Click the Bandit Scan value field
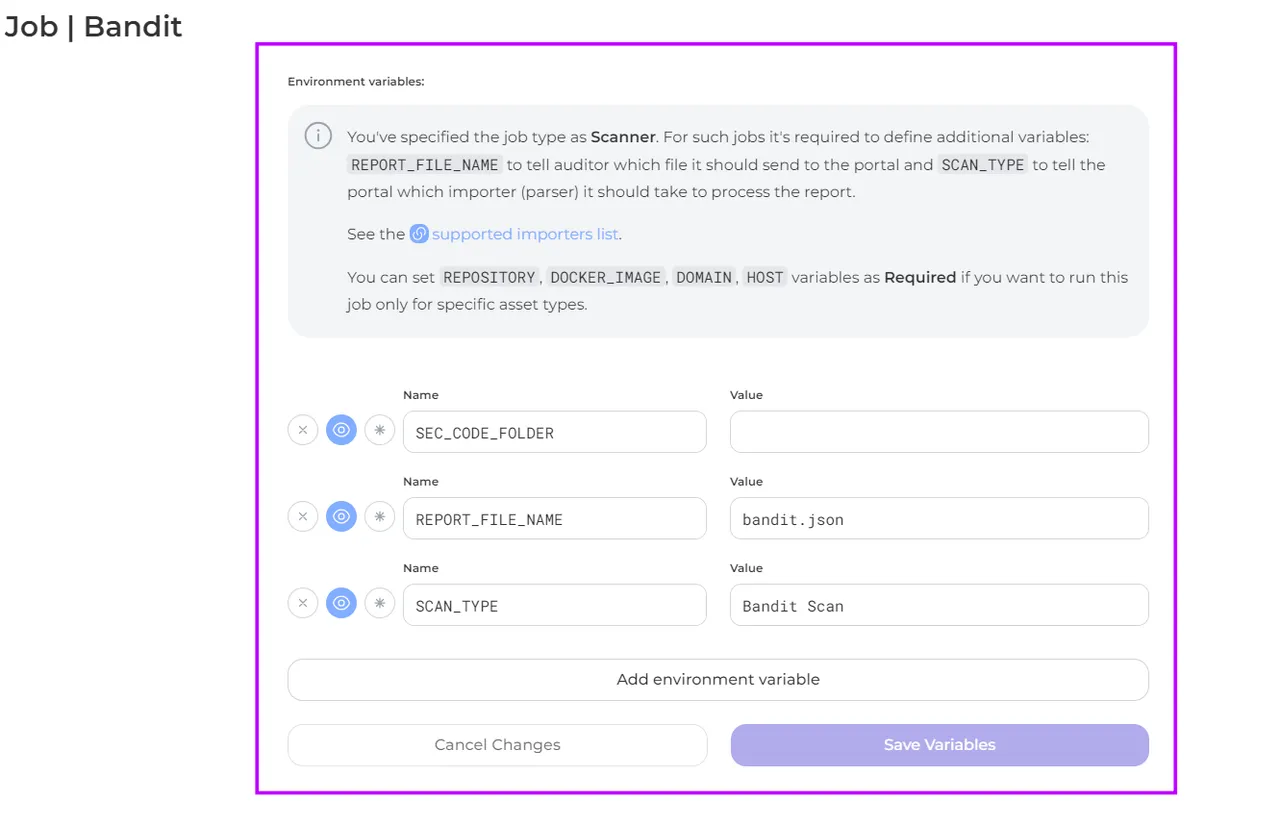Image resolution: width=1280 pixels, height=824 pixels. (x=939, y=605)
